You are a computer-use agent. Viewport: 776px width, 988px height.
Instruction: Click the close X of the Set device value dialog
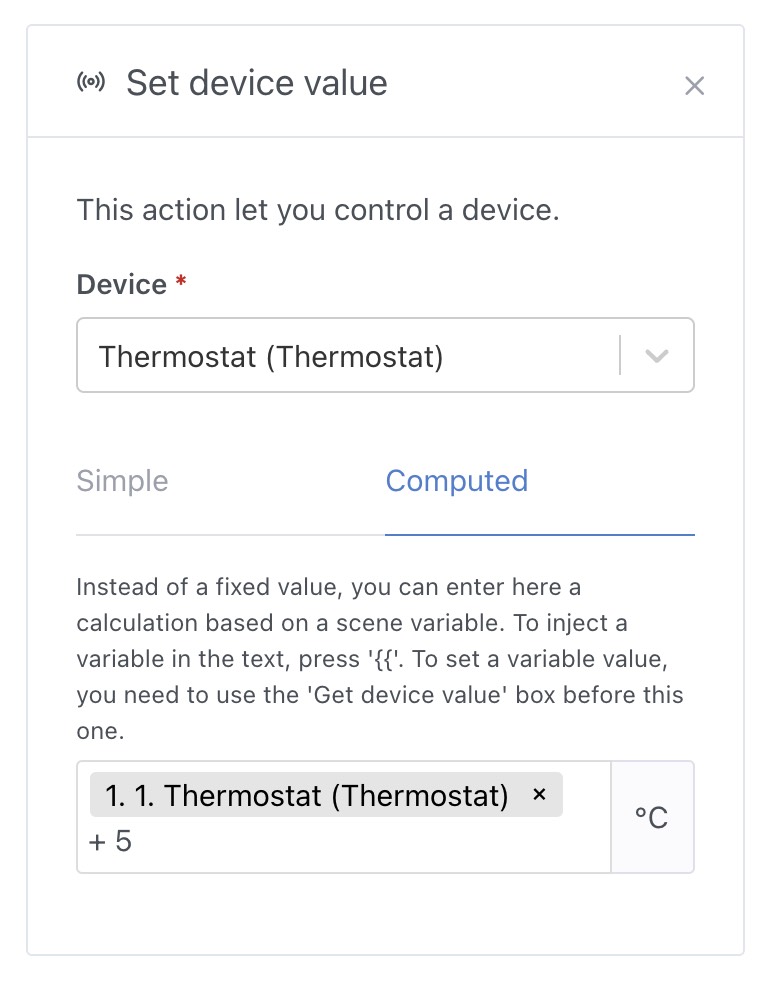(695, 86)
